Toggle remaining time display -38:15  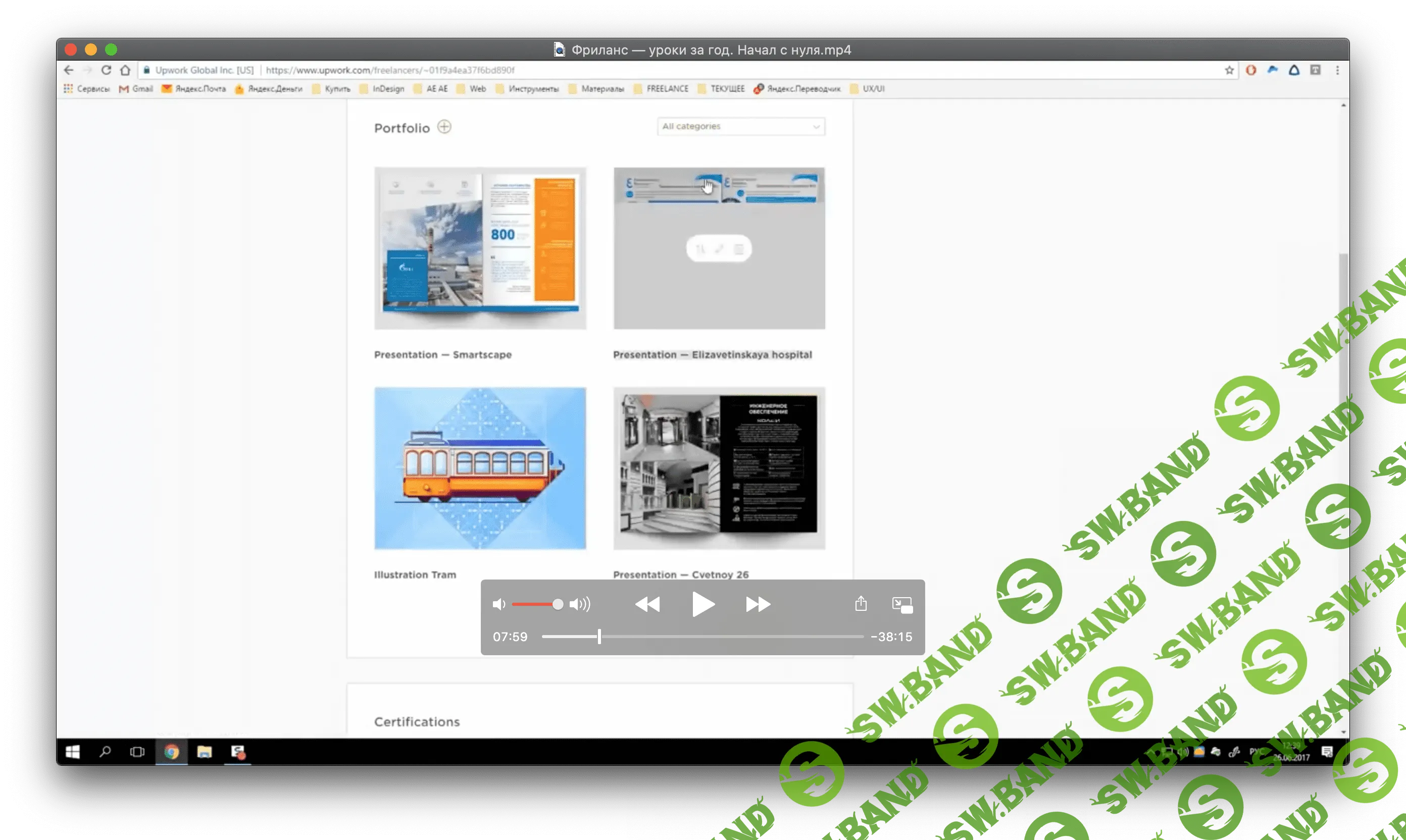pyautogui.click(x=891, y=637)
